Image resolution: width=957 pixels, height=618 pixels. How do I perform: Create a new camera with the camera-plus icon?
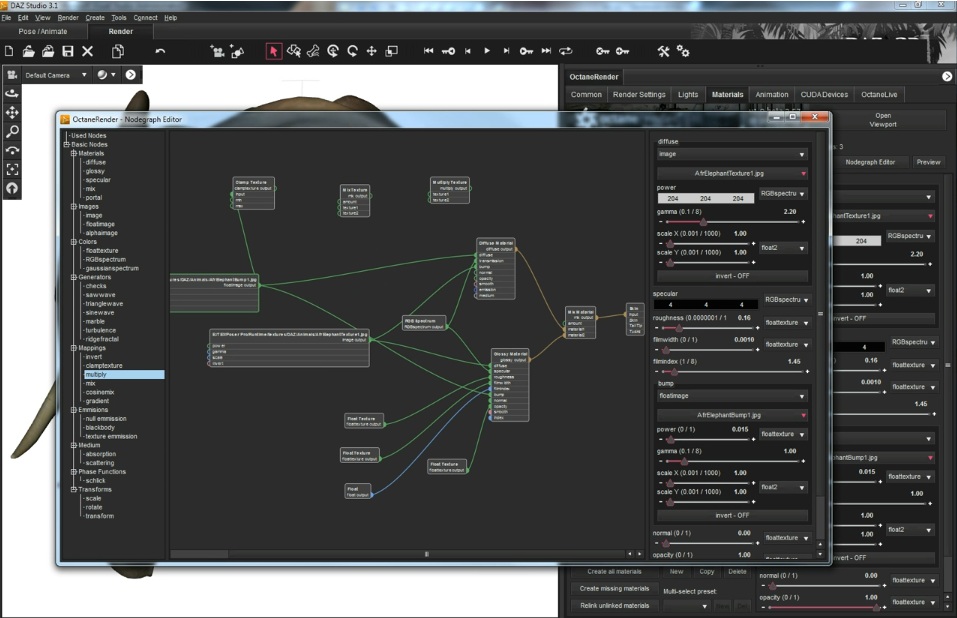tap(217, 51)
